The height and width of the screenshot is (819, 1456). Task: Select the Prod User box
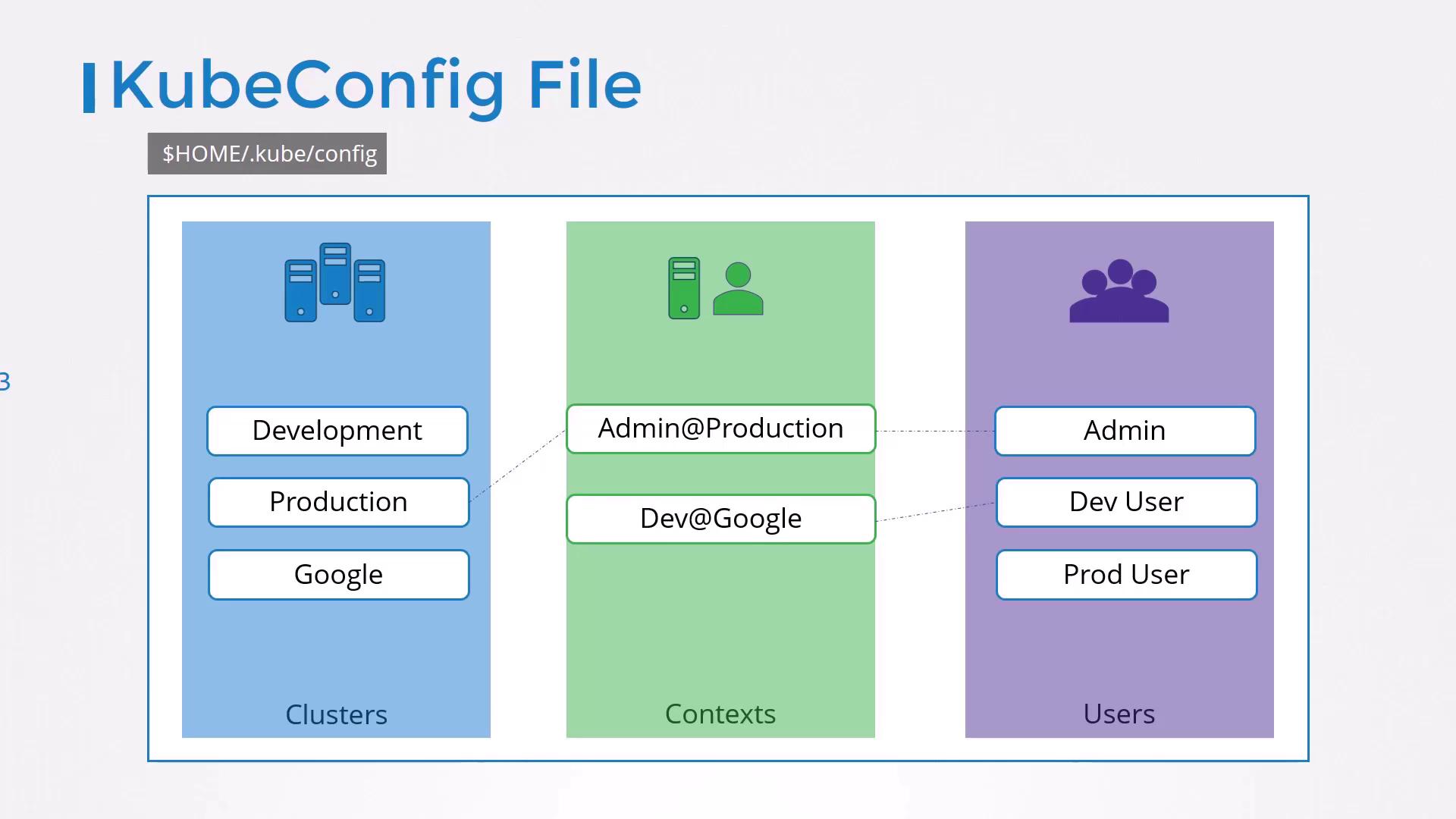pos(1126,575)
